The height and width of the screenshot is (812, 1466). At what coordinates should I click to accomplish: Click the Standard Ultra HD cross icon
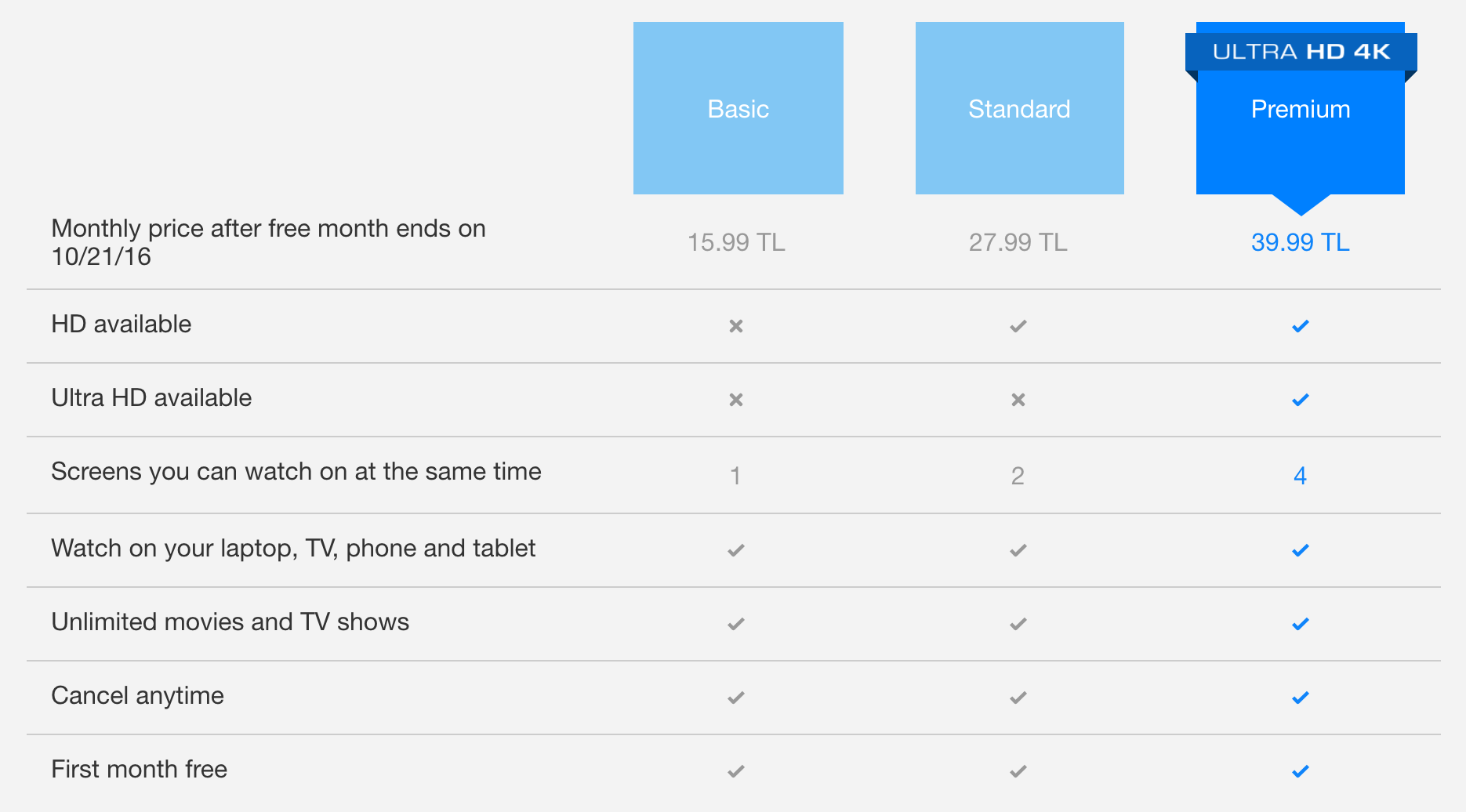point(1018,400)
